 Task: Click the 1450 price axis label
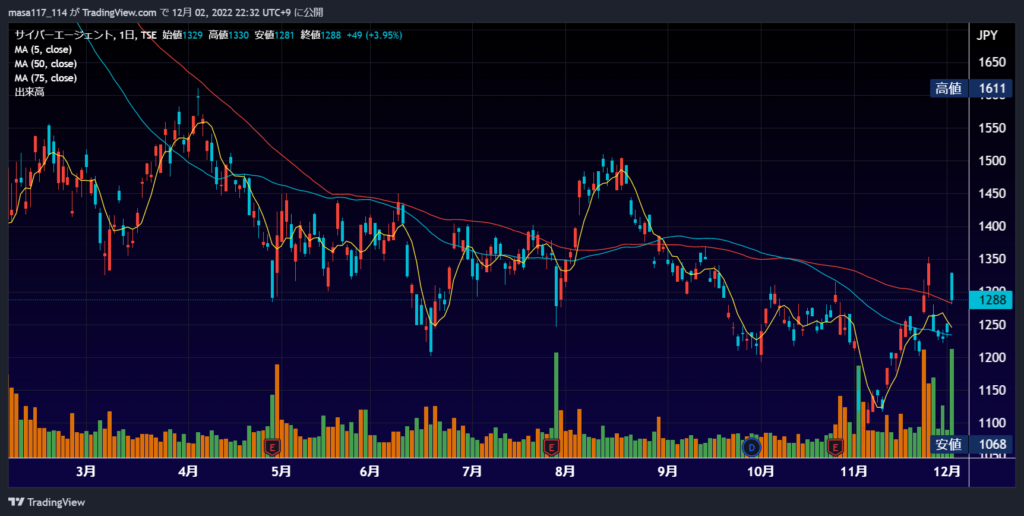pyautogui.click(x=992, y=194)
